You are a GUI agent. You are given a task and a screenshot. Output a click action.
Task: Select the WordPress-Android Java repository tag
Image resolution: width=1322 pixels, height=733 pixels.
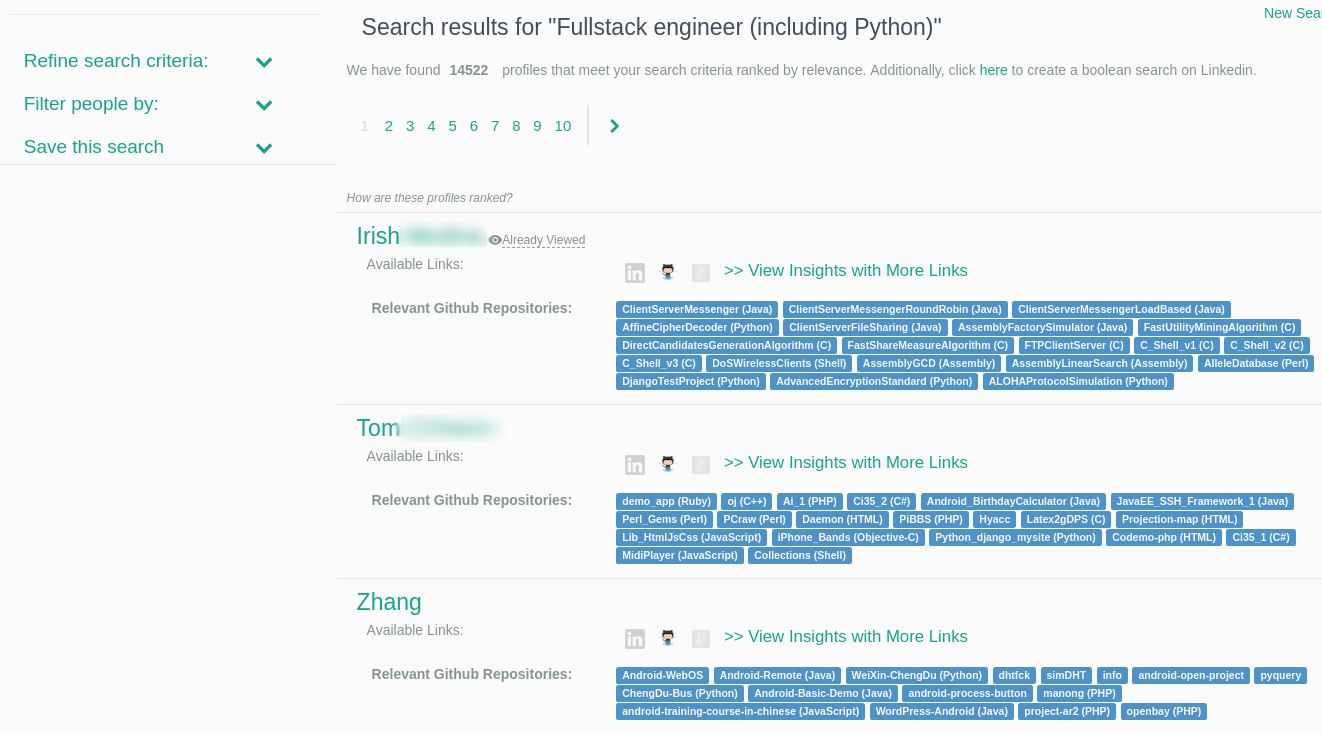tap(941, 711)
